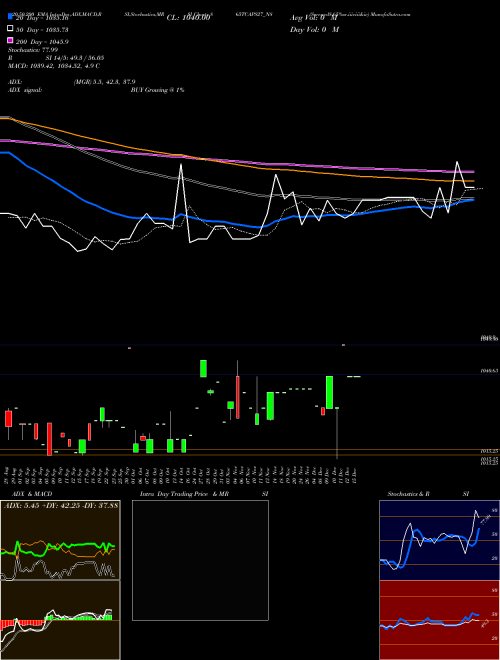Click the empty Intra Day Trading Price chart box
Screen dimensions: 500x660
(200, 560)
